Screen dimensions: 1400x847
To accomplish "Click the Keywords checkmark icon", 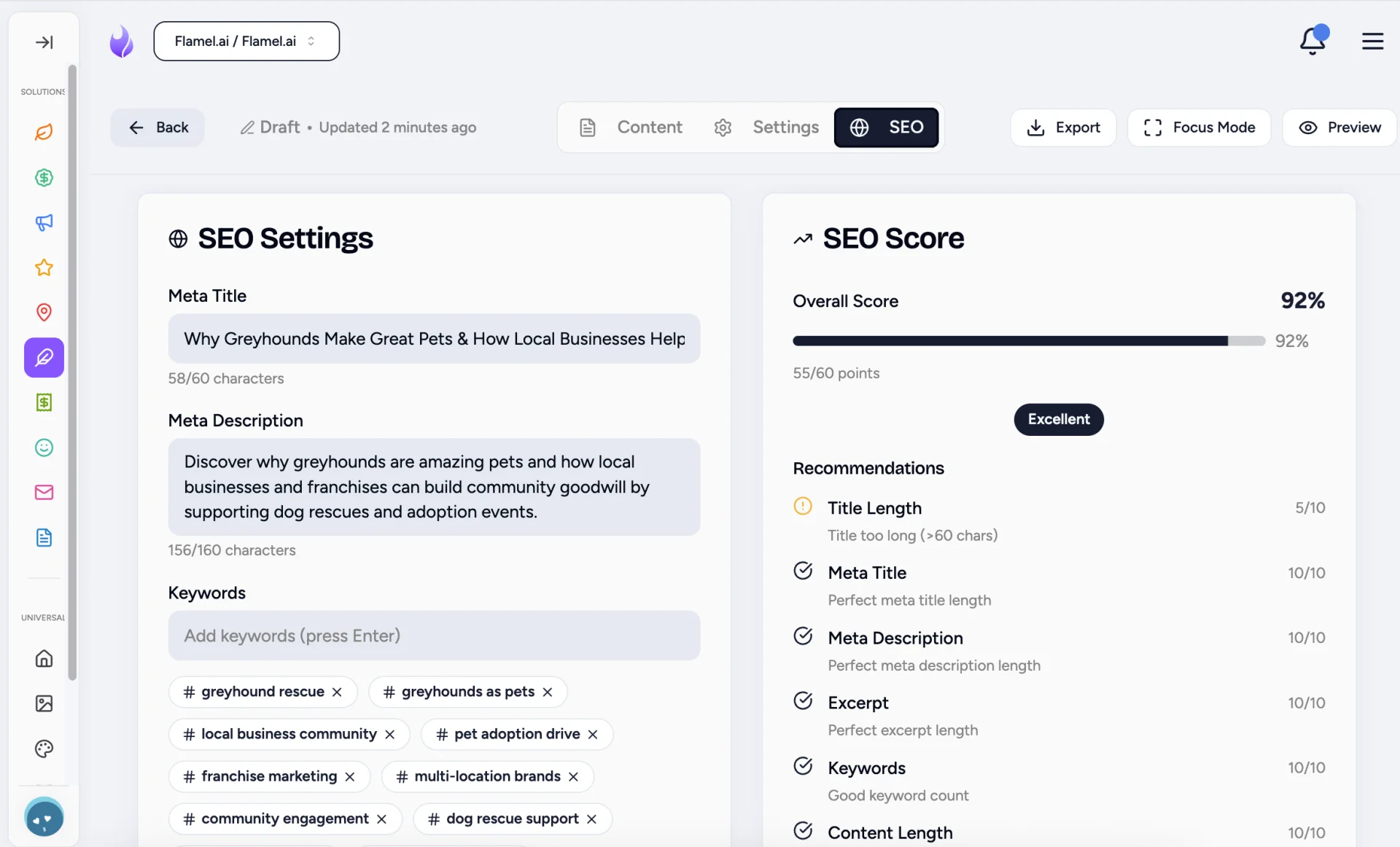I will point(803,766).
